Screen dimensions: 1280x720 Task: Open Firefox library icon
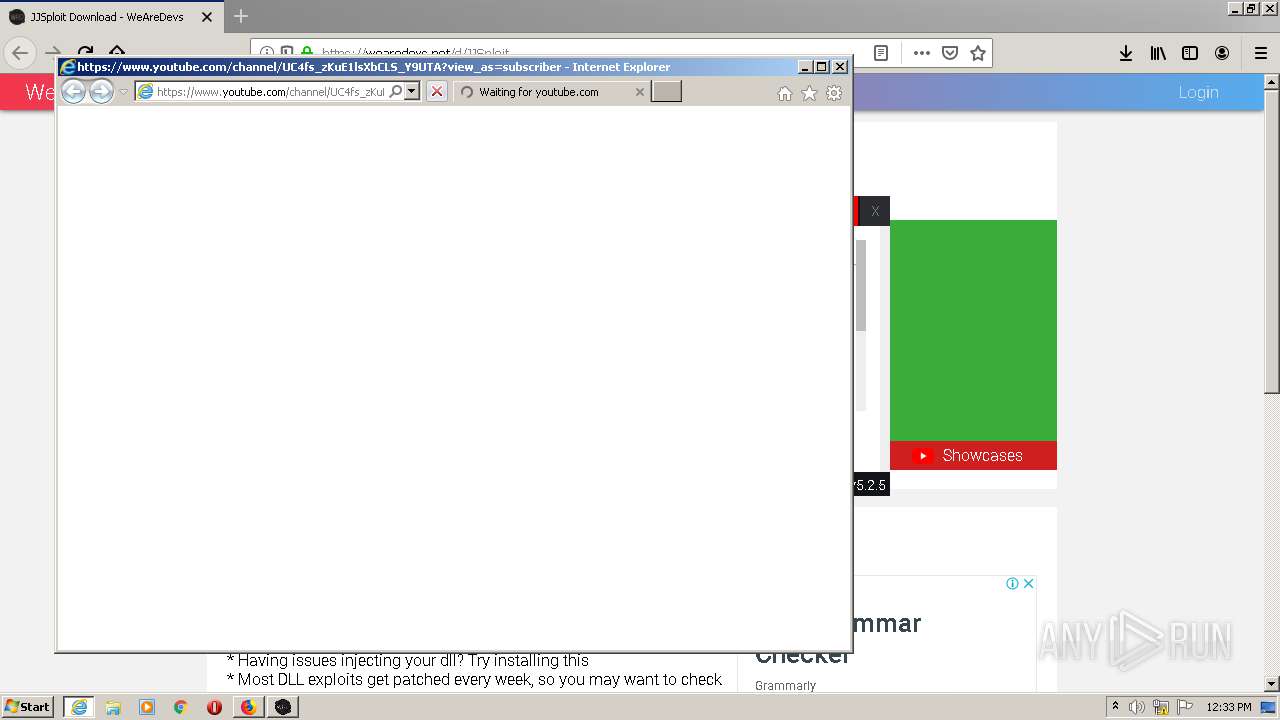click(1158, 53)
